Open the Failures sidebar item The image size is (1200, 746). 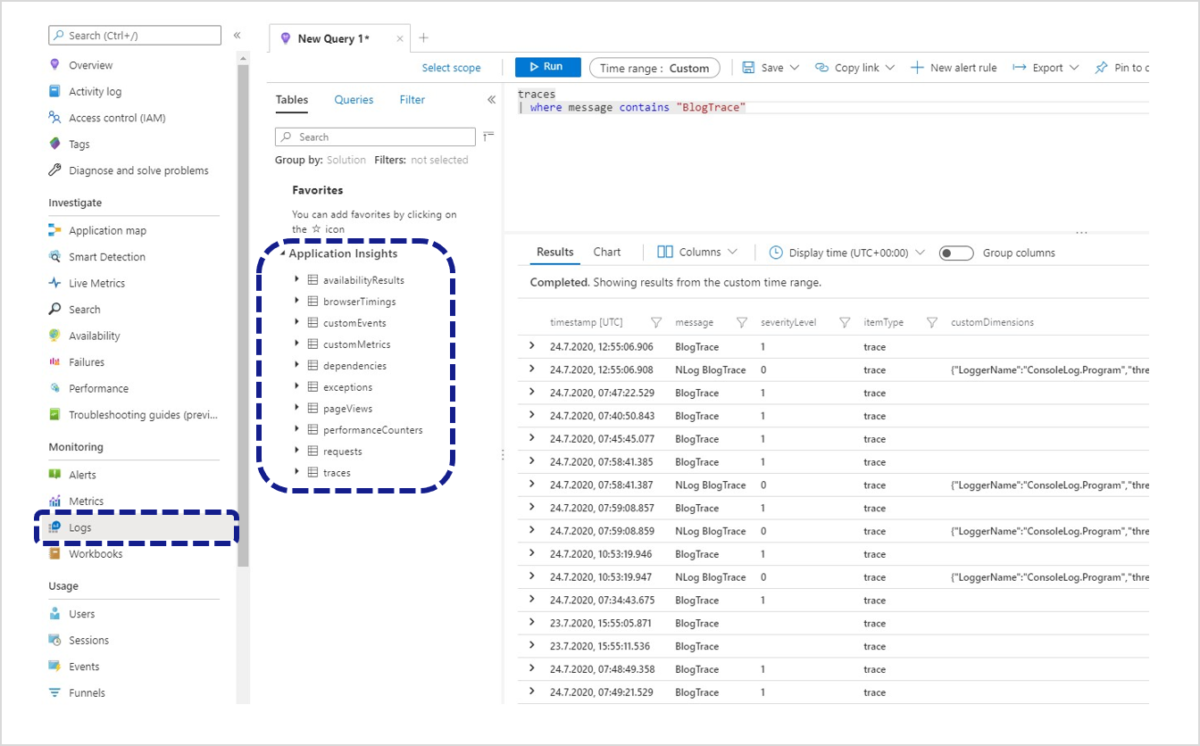[86, 362]
